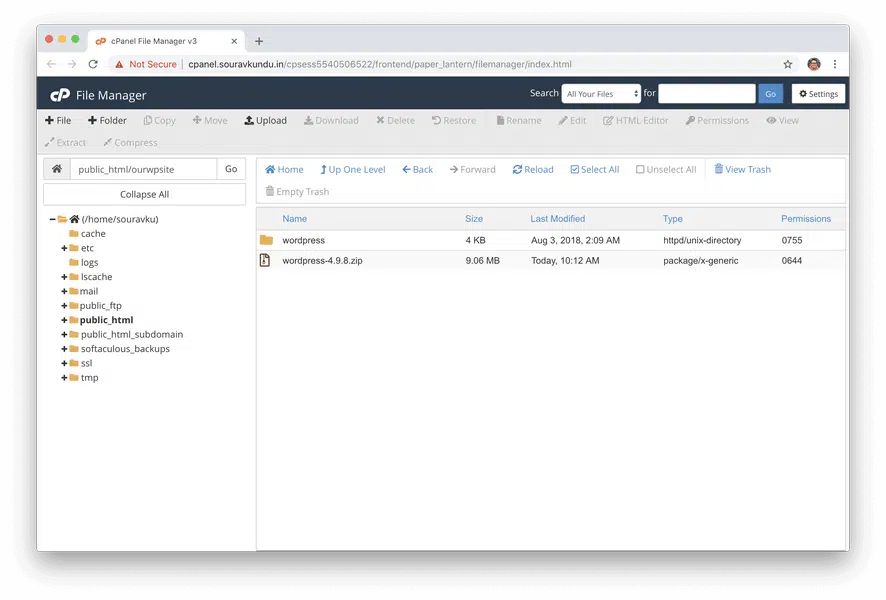Expand the public_html tree folder

coord(64,320)
